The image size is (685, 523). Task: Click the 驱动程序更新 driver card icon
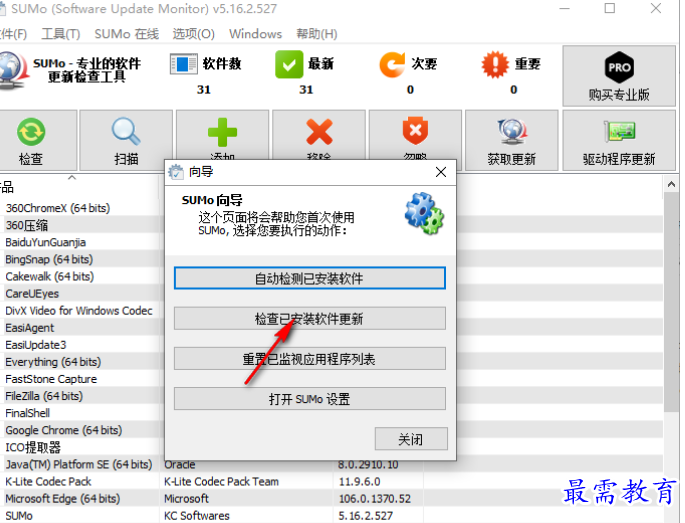click(x=619, y=132)
